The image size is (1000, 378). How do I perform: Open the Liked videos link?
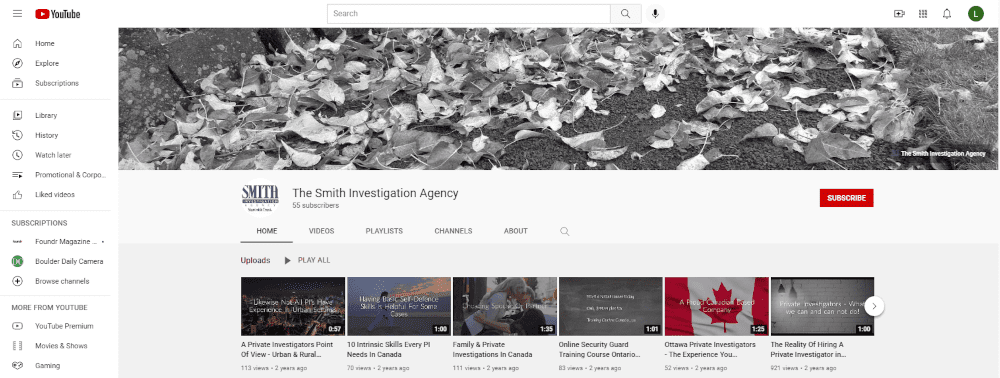click(x=55, y=194)
